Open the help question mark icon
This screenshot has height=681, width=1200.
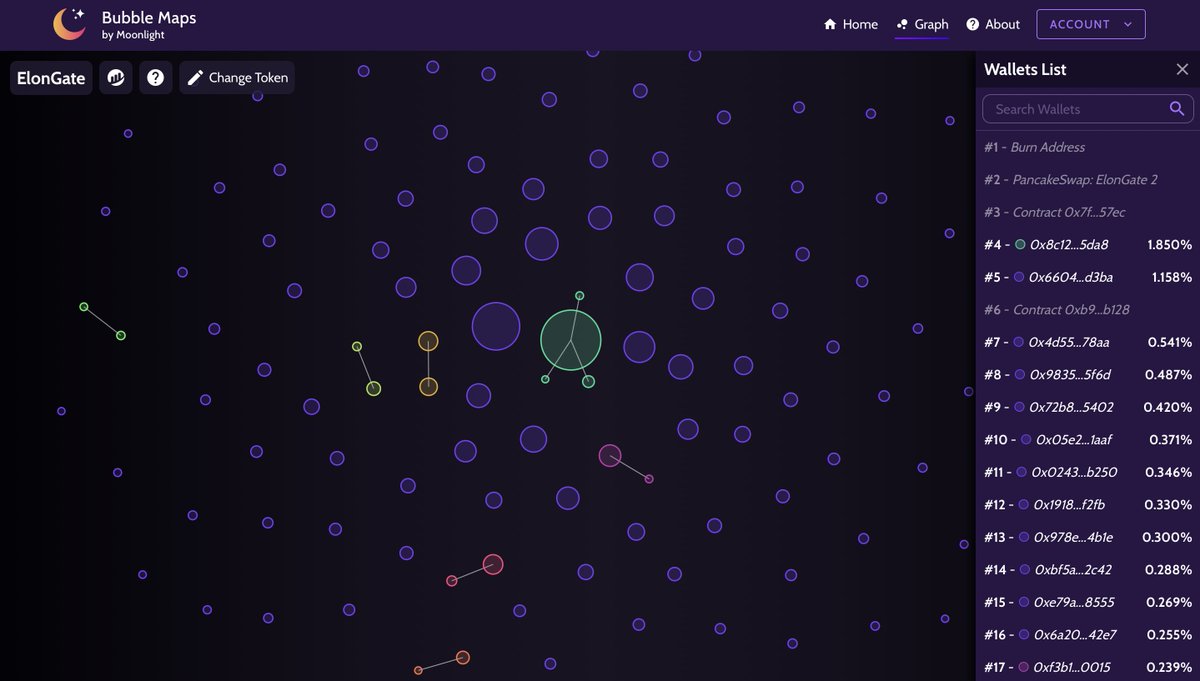[x=156, y=77]
